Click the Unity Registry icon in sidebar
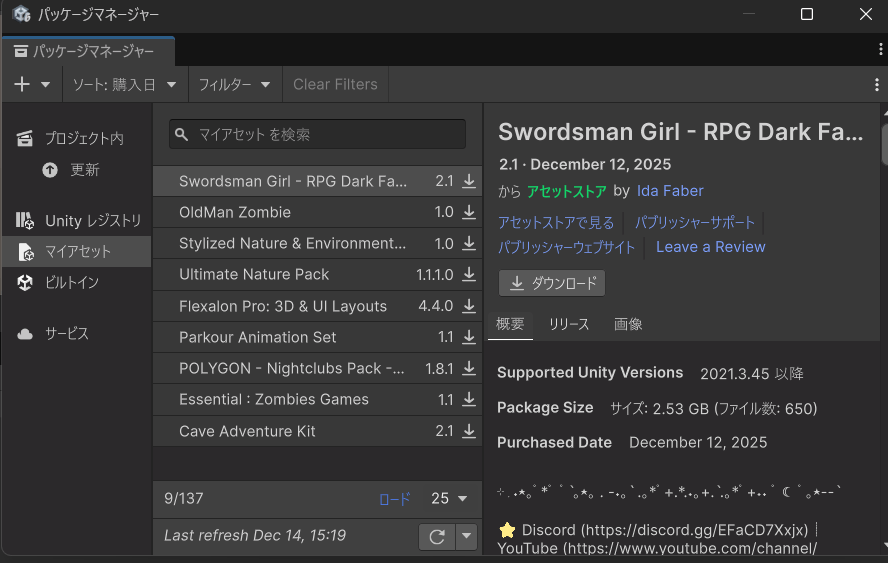 tap(25, 220)
